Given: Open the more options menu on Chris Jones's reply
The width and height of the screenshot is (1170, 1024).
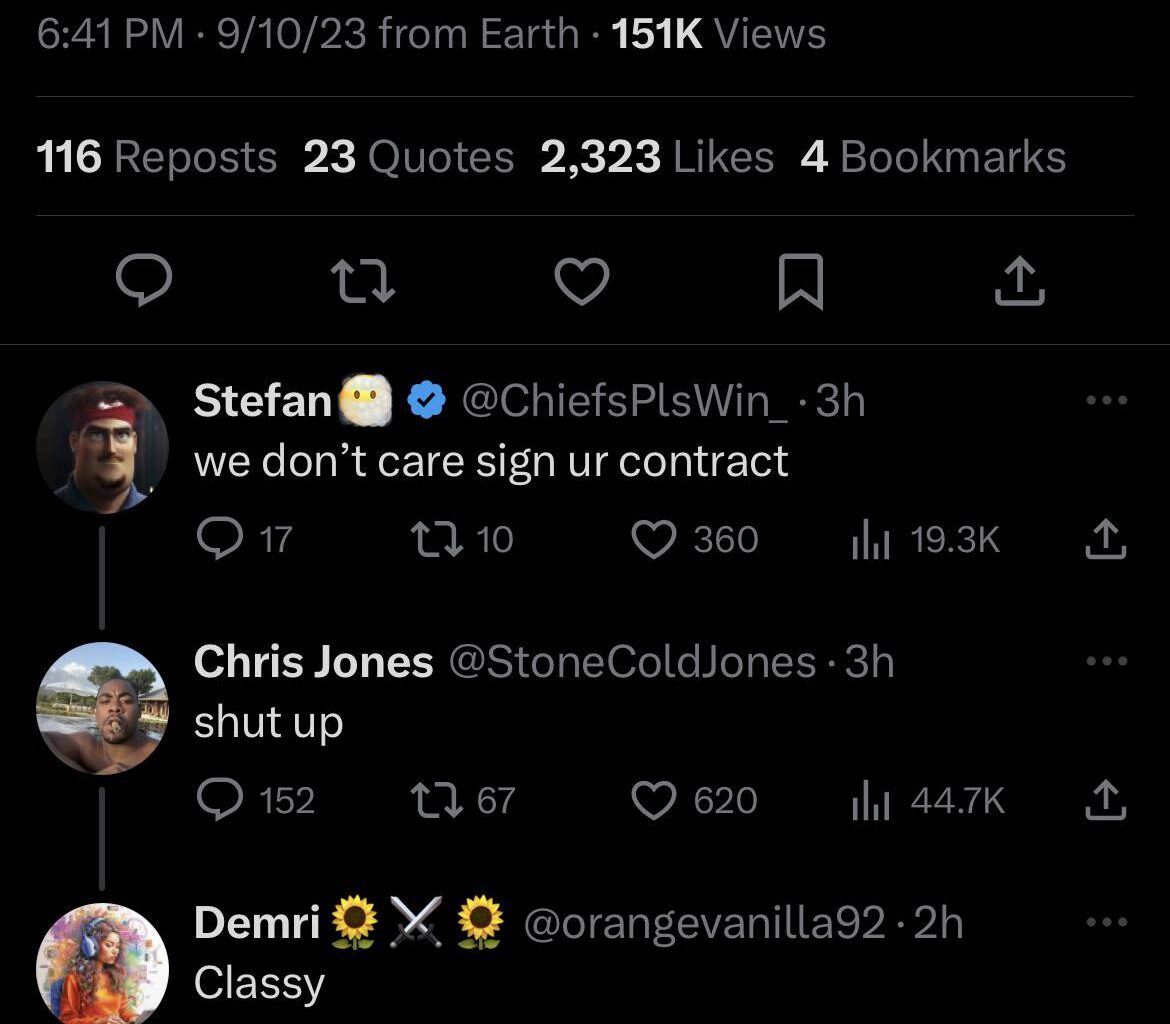Looking at the screenshot, I should pyautogui.click(x=1106, y=660).
